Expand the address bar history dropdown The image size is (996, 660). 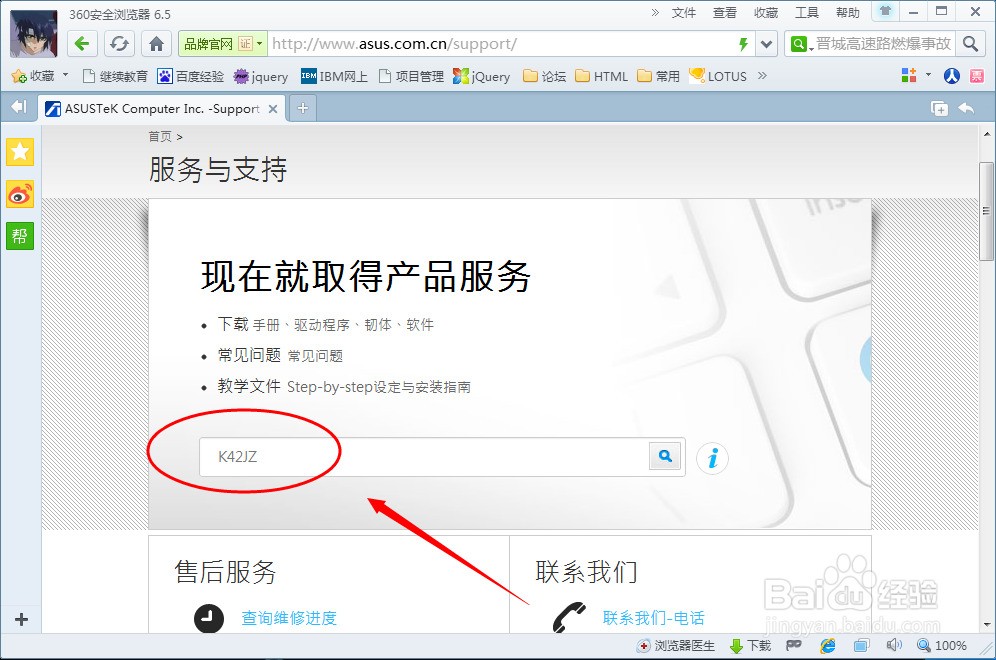tap(767, 44)
